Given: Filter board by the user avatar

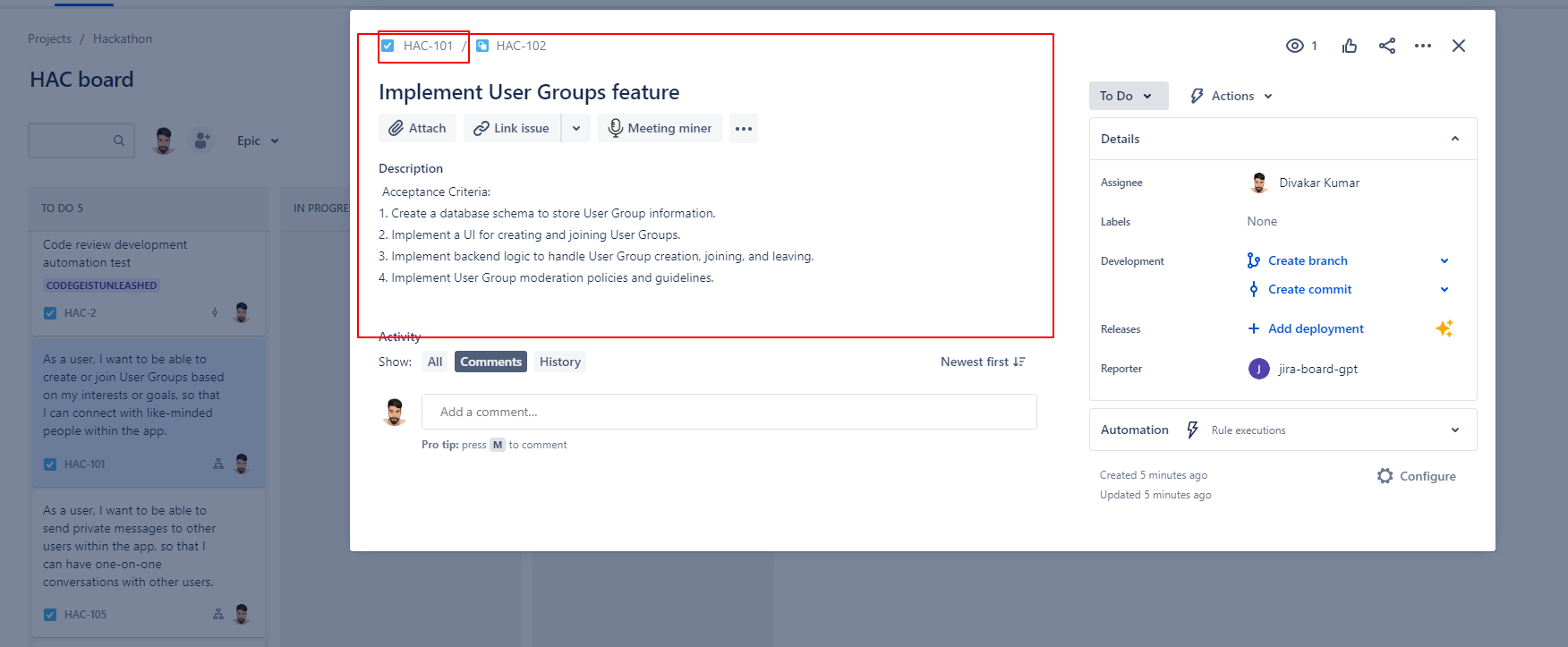Looking at the screenshot, I should tap(163, 140).
